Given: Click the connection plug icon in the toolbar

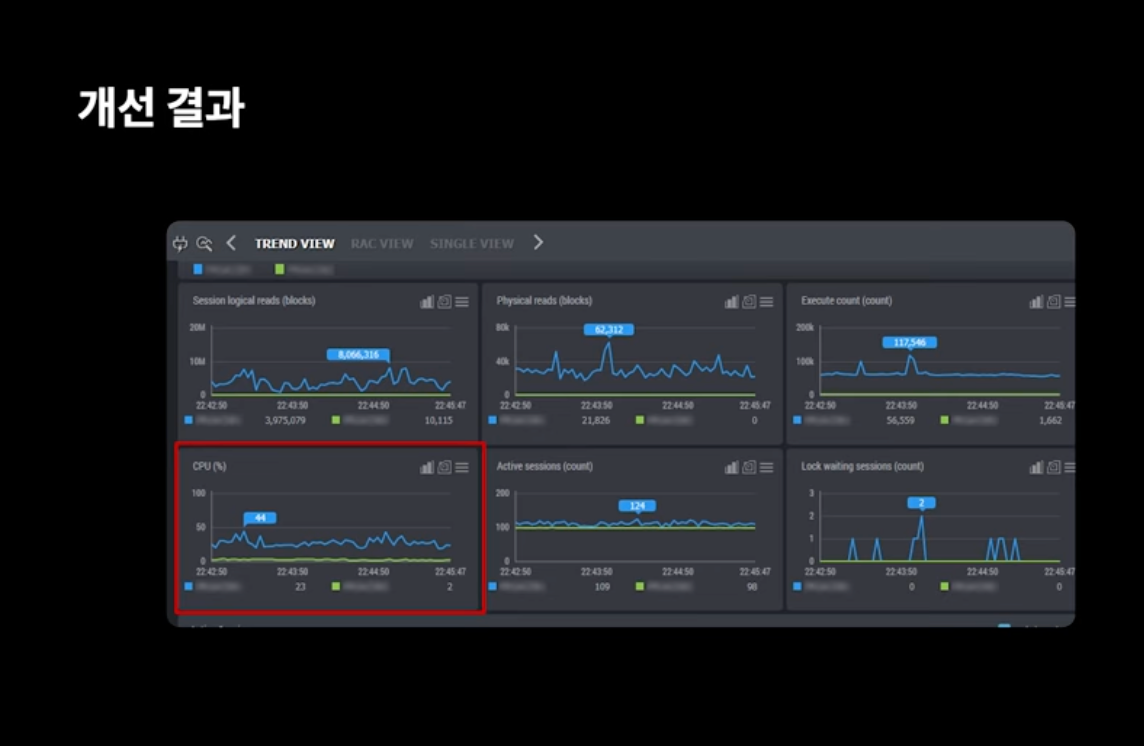Looking at the screenshot, I should [x=180, y=243].
